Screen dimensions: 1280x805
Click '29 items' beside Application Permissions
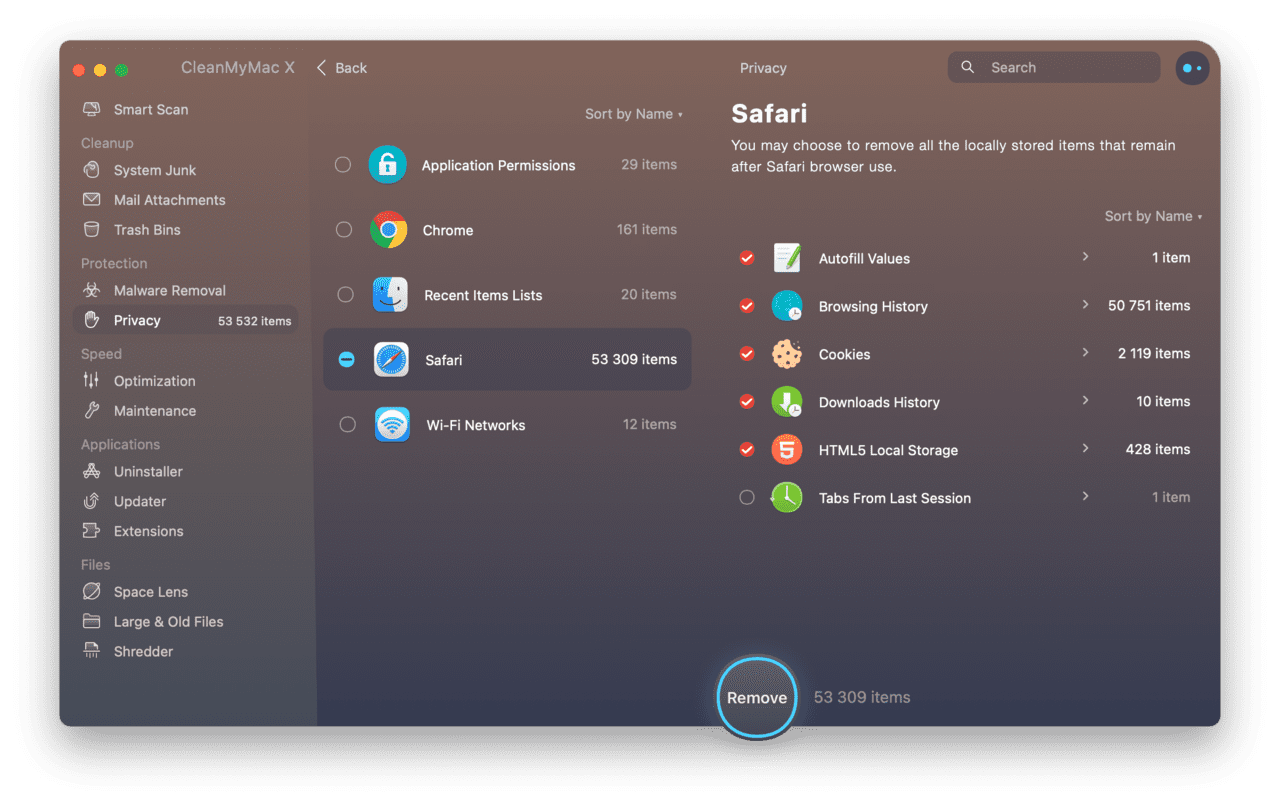point(649,164)
